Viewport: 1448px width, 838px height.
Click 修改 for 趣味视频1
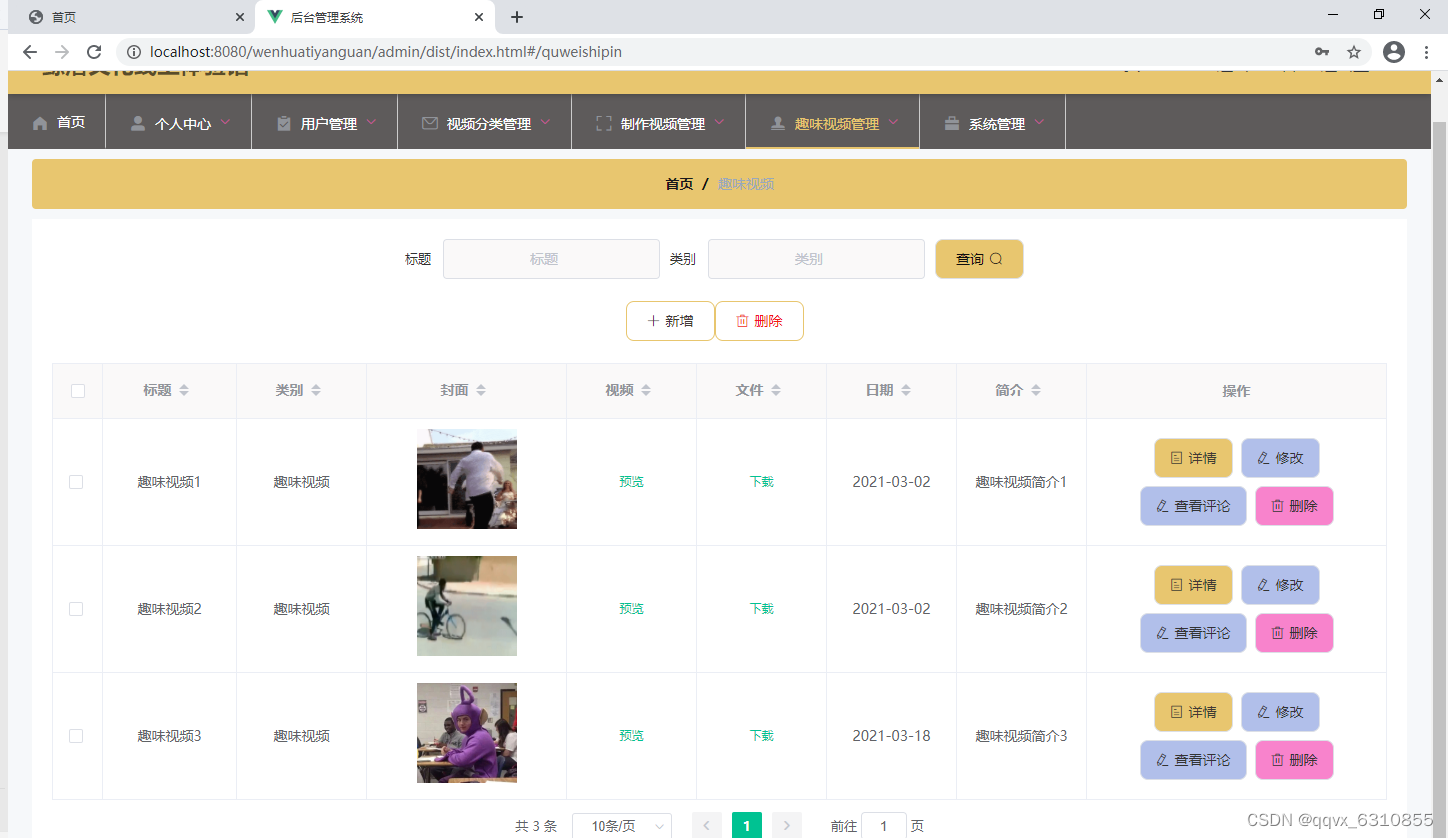(x=1280, y=458)
